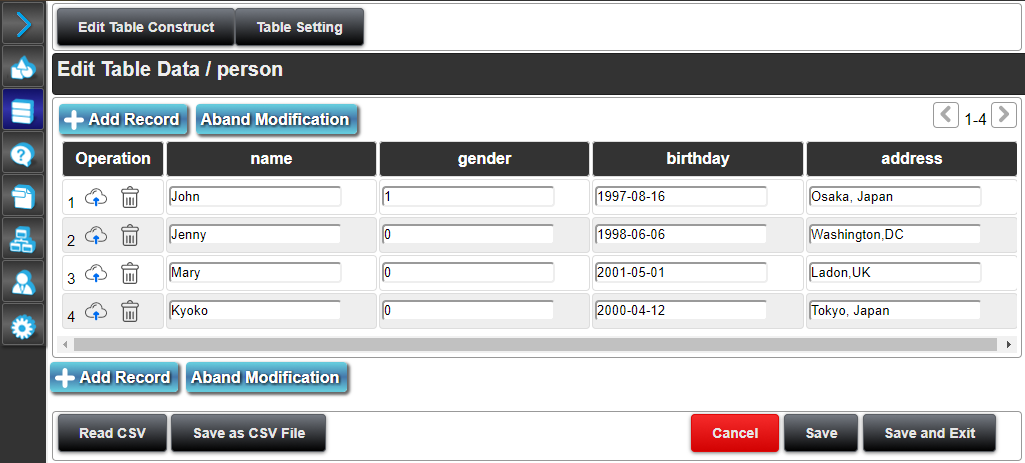Open the user account sidebar icon
This screenshot has width=1025, height=463.
point(22,283)
